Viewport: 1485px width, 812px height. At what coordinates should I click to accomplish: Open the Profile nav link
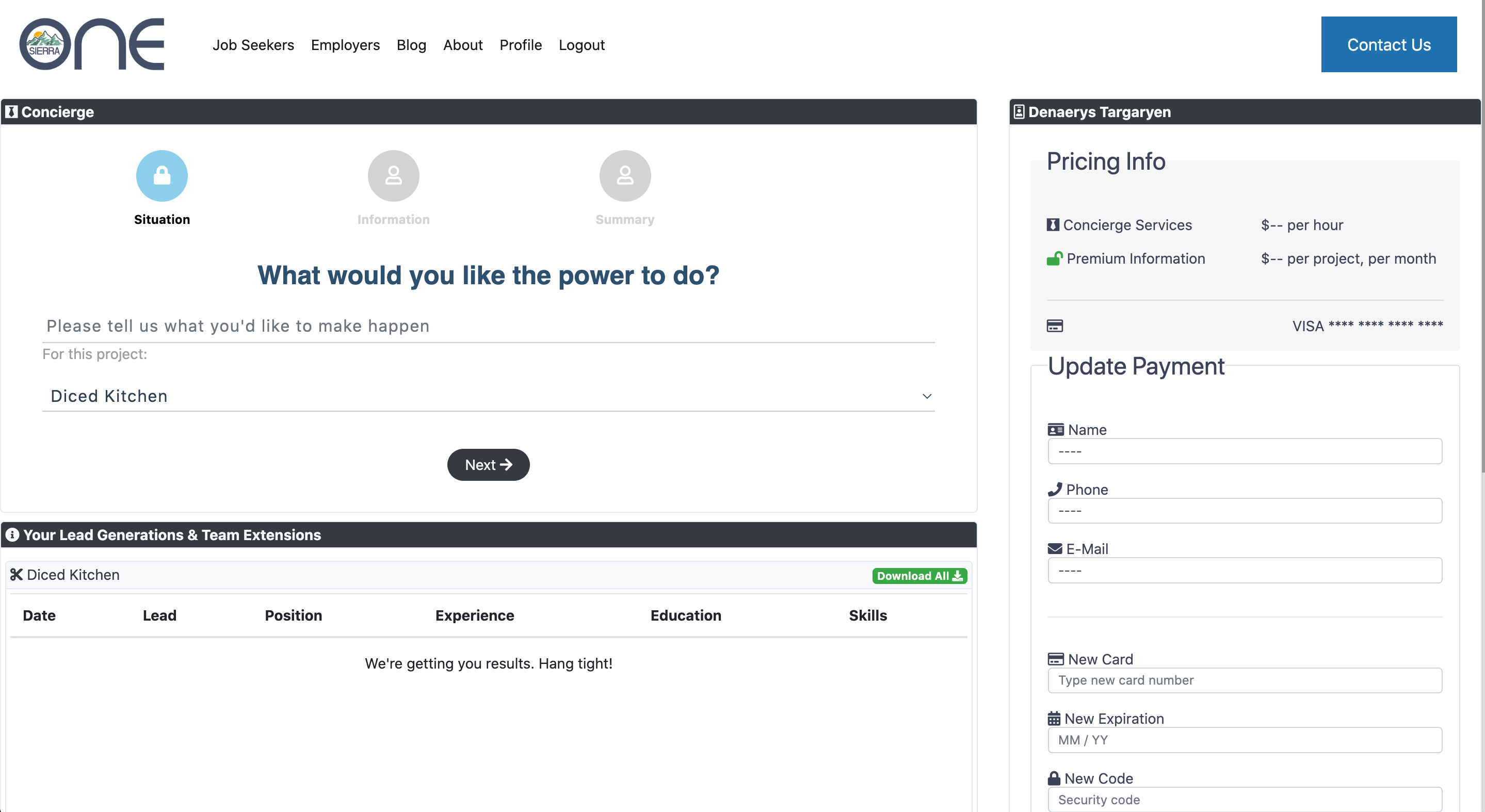point(521,45)
